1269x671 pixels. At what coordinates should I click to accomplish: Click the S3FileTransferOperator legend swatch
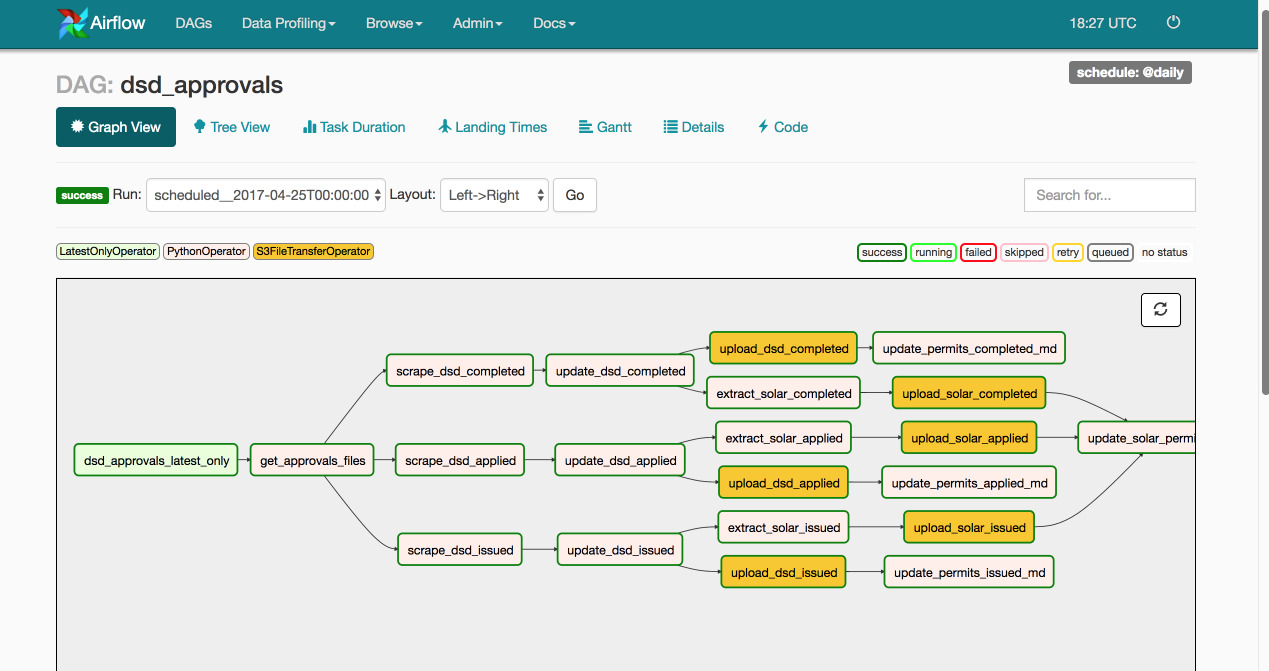pyautogui.click(x=313, y=252)
